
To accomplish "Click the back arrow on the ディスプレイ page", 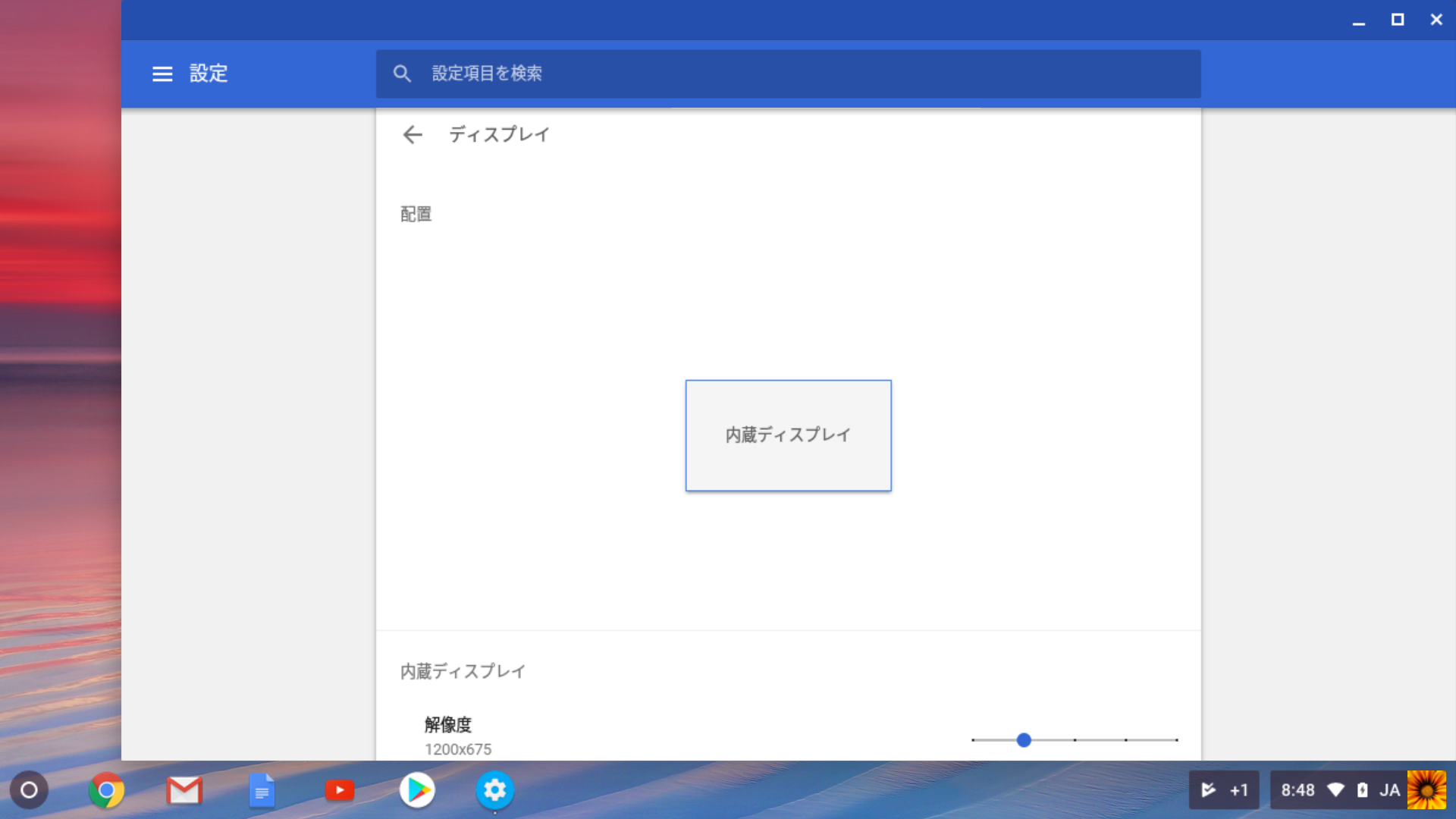I will [412, 134].
